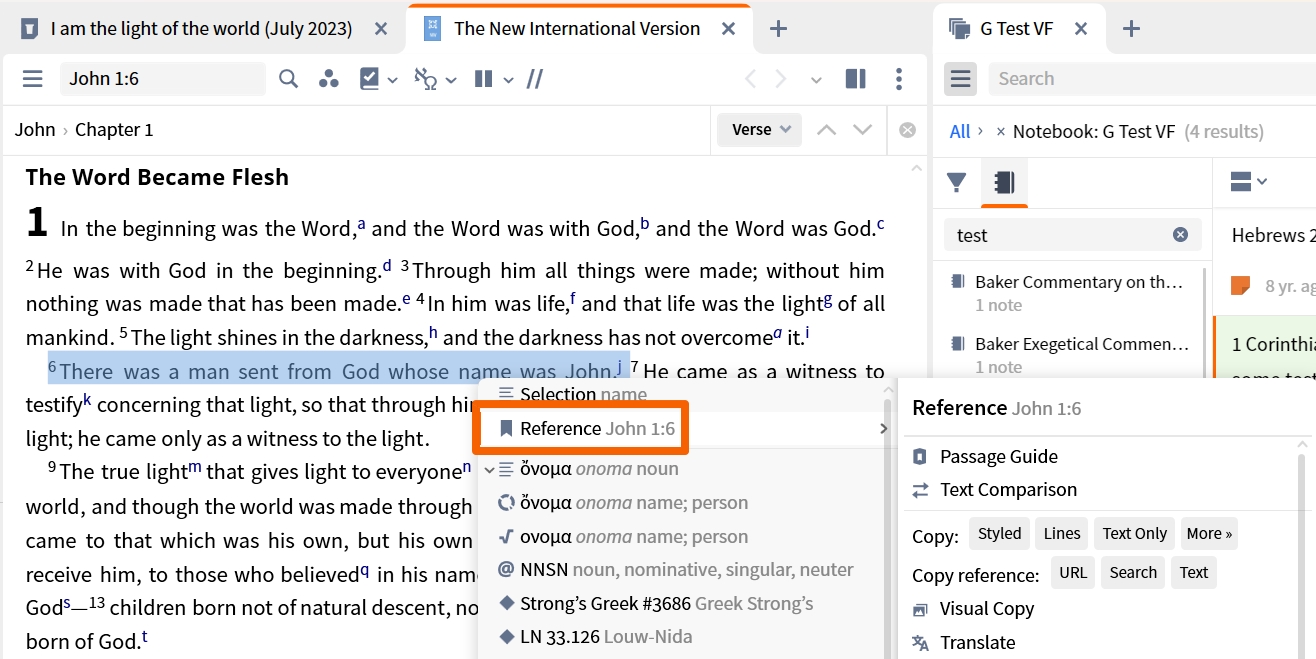Open the Visual Filters three-dots icon
Viewport: 1316px width, 659px height.
click(x=328, y=79)
